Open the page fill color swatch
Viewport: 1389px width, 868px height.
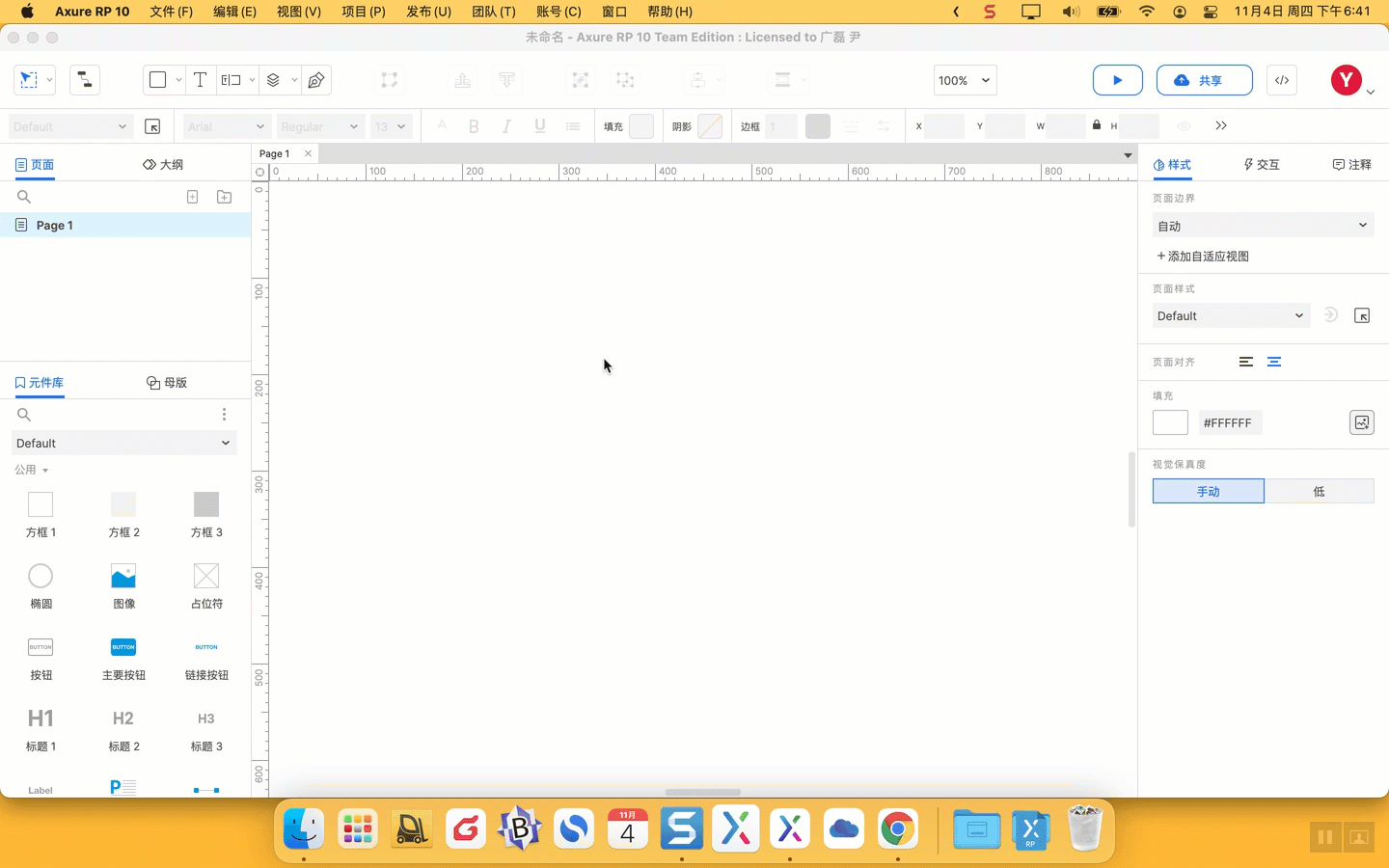(1170, 422)
